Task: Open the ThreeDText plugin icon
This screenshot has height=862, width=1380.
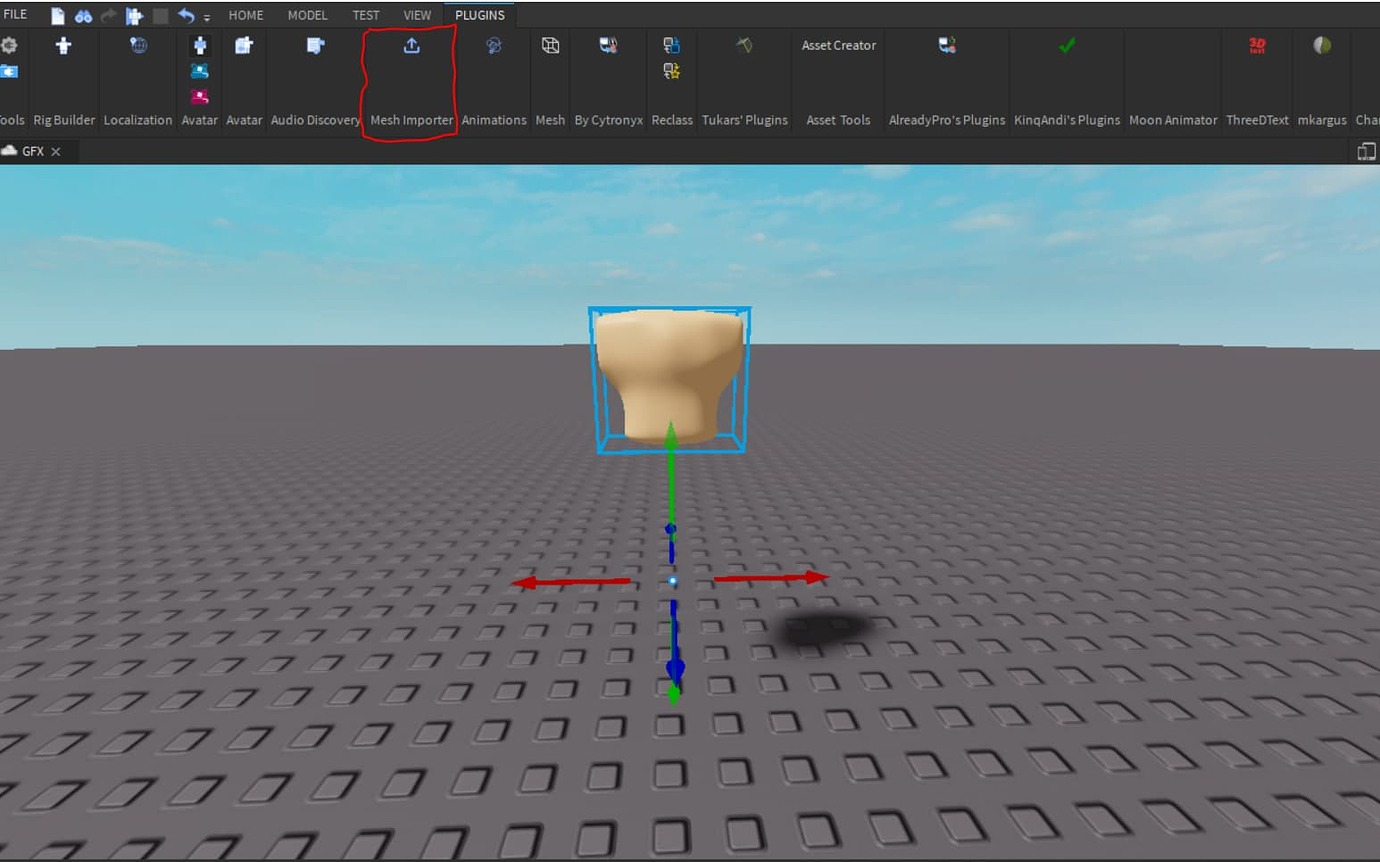Action: (x=1258, y=45)
